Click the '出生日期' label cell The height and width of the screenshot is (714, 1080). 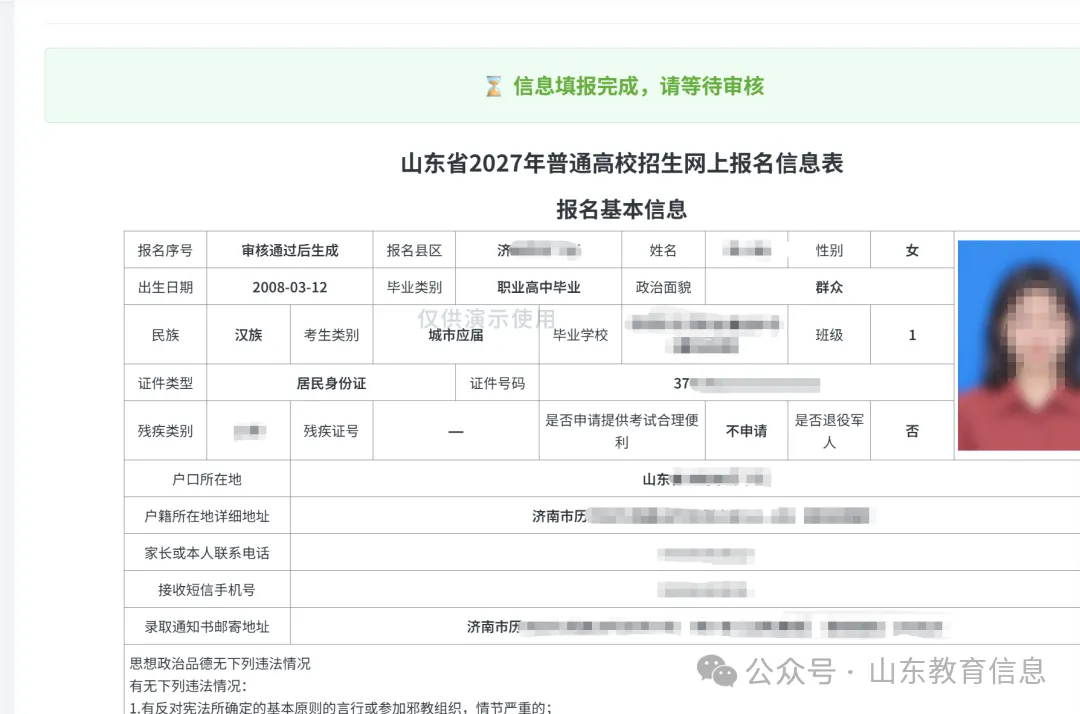[165, 286]
